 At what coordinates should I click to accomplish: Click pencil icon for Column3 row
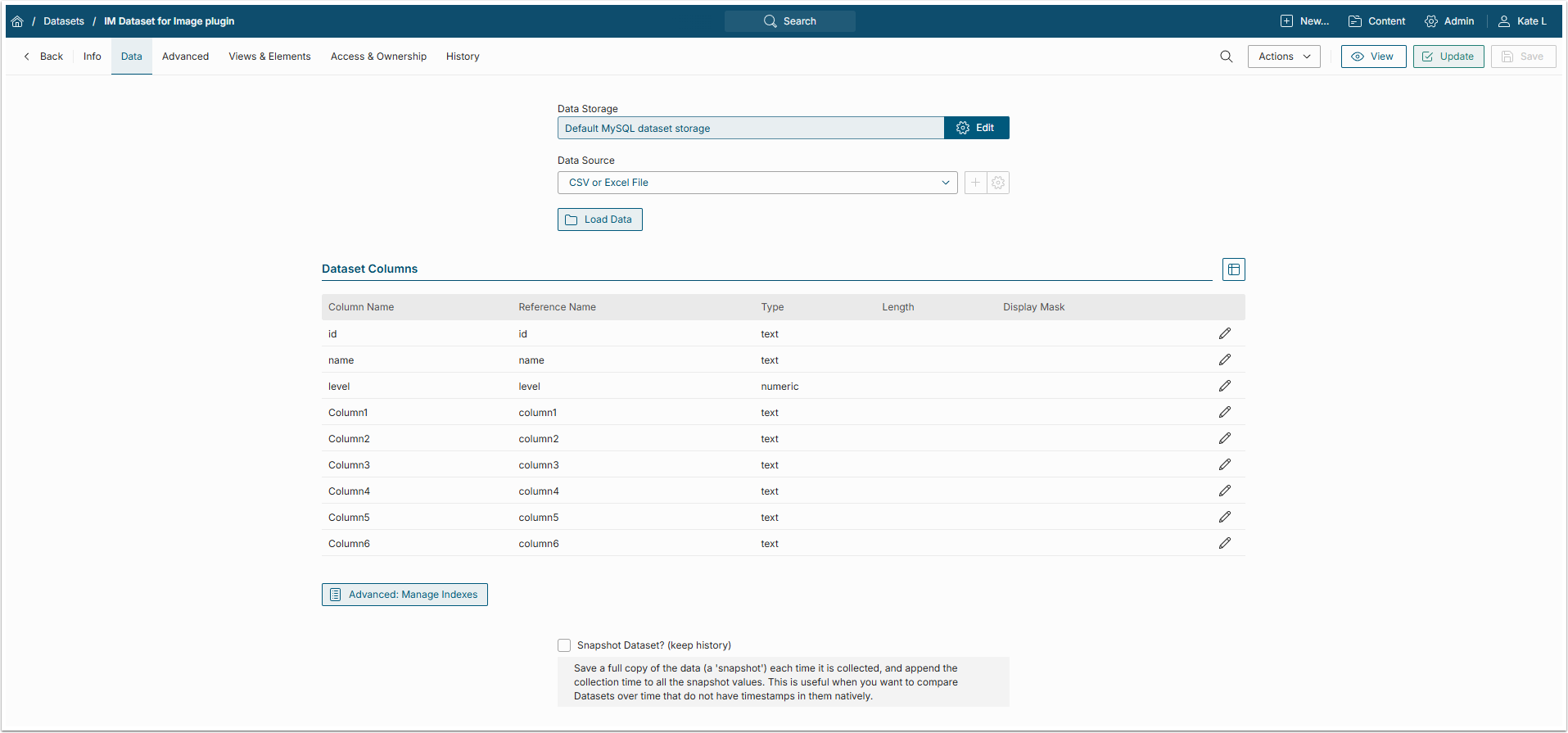pos(1224,464)
